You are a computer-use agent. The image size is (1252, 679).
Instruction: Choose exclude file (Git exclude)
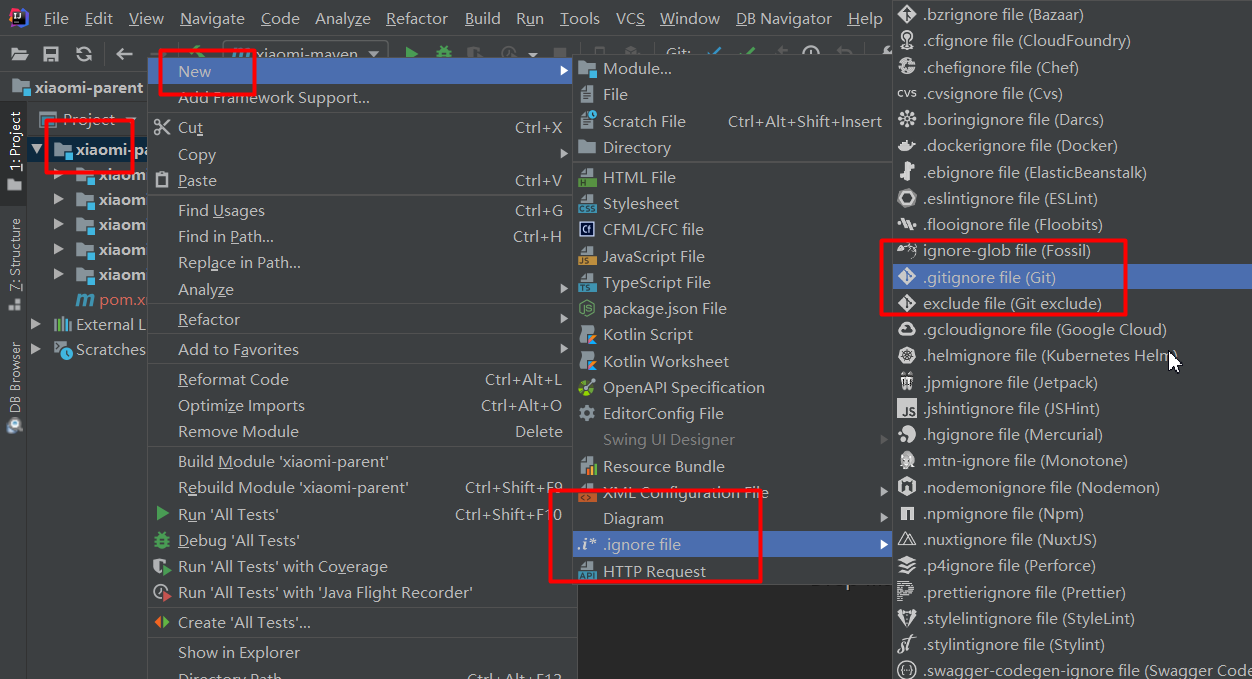(1072, 303)
